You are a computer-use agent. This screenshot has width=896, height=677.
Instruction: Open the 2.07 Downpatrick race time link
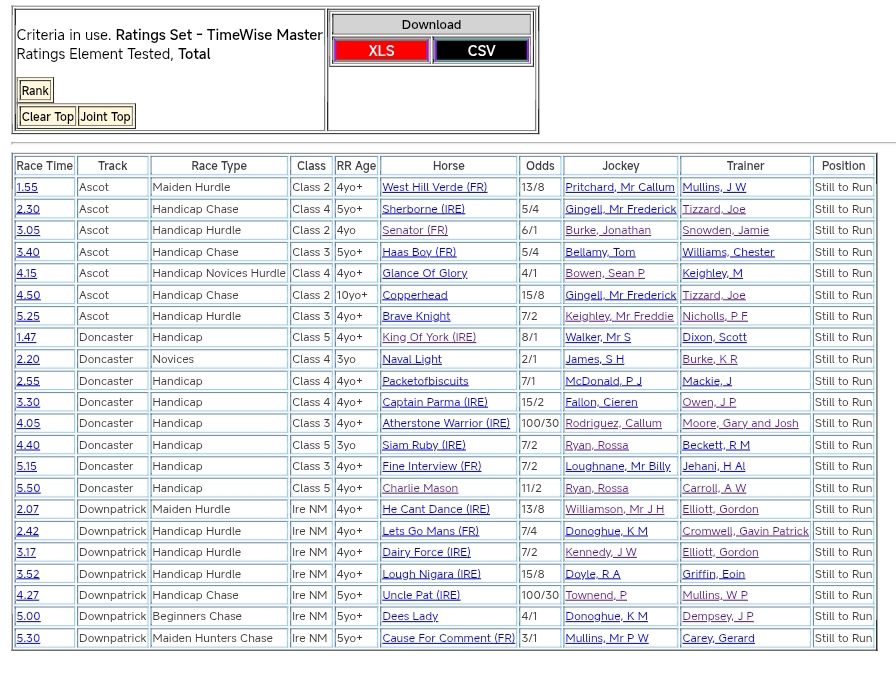coord(27,510)
